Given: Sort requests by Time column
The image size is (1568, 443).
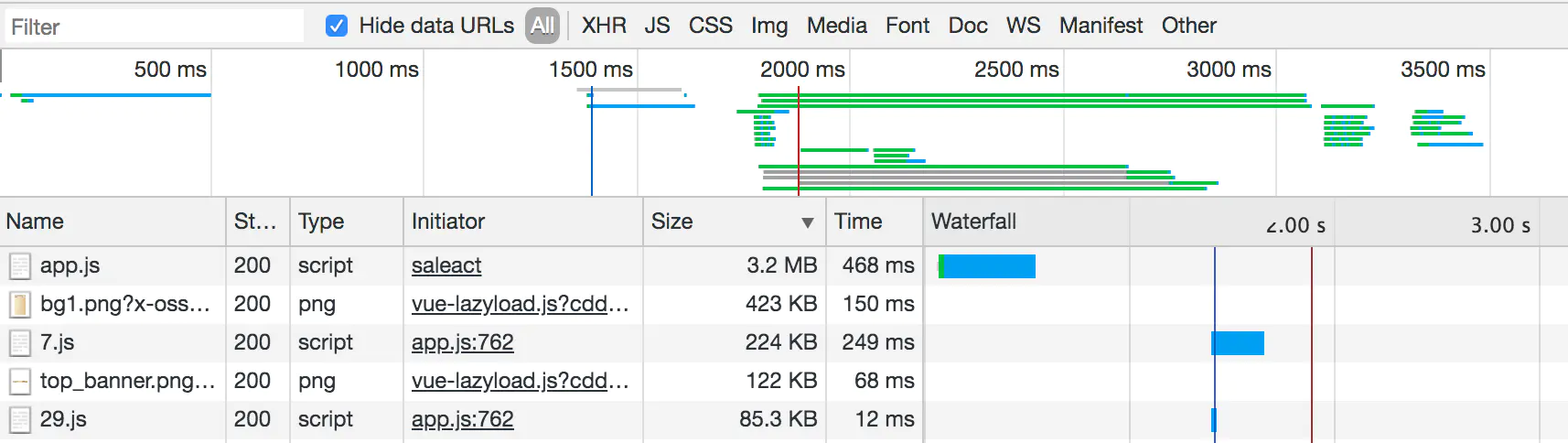Looking at the screenshot, I should (858, 221).
